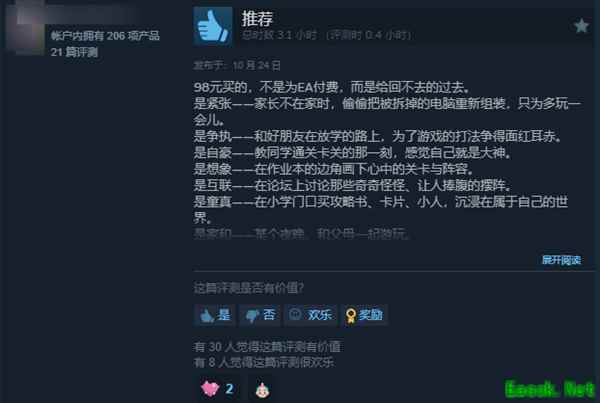The image size is (600, 403).
Task: Vote 是 (yes) for this review
Action: 214,315
